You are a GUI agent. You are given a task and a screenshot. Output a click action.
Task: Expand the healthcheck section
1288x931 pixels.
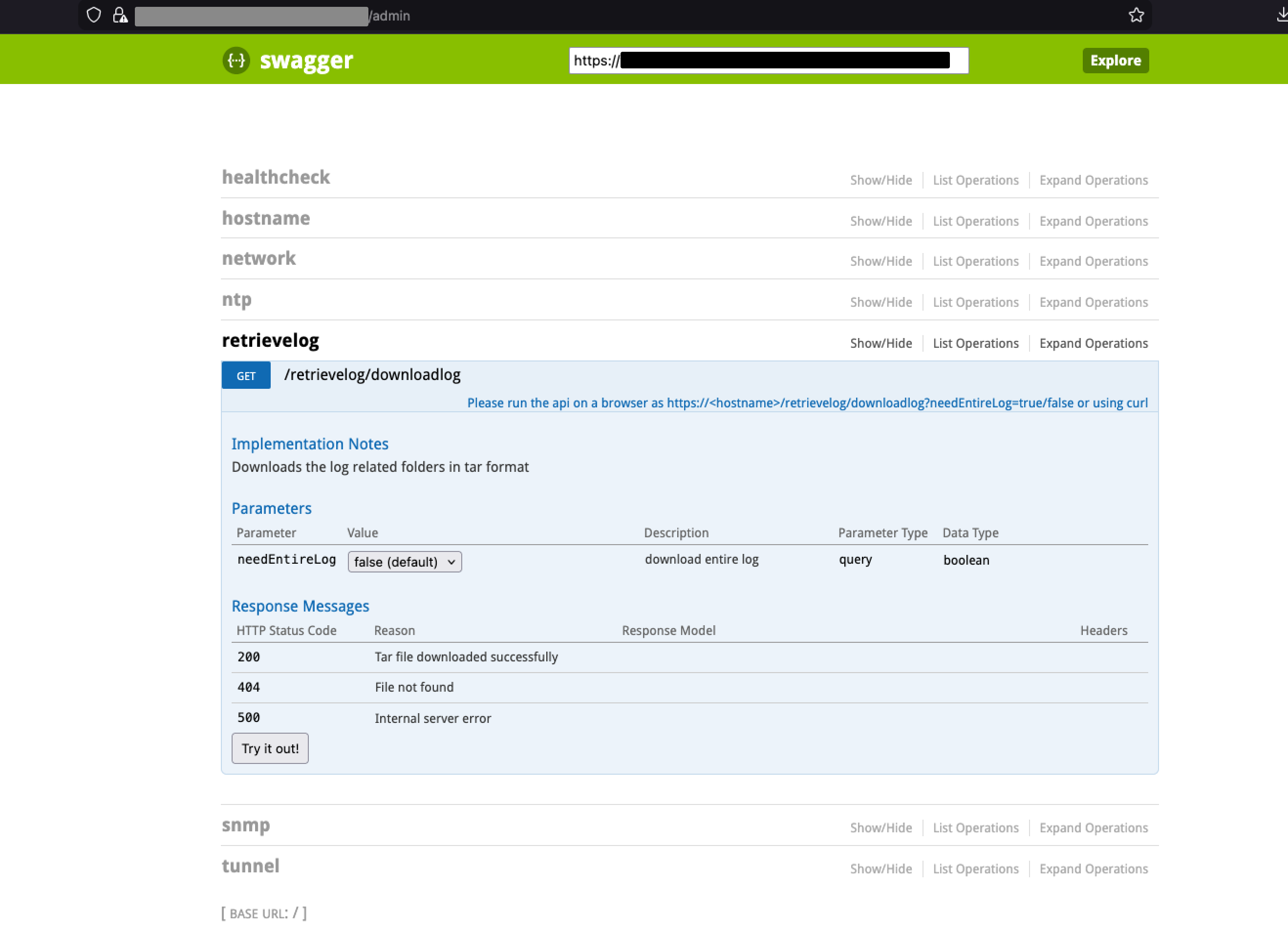276,177
